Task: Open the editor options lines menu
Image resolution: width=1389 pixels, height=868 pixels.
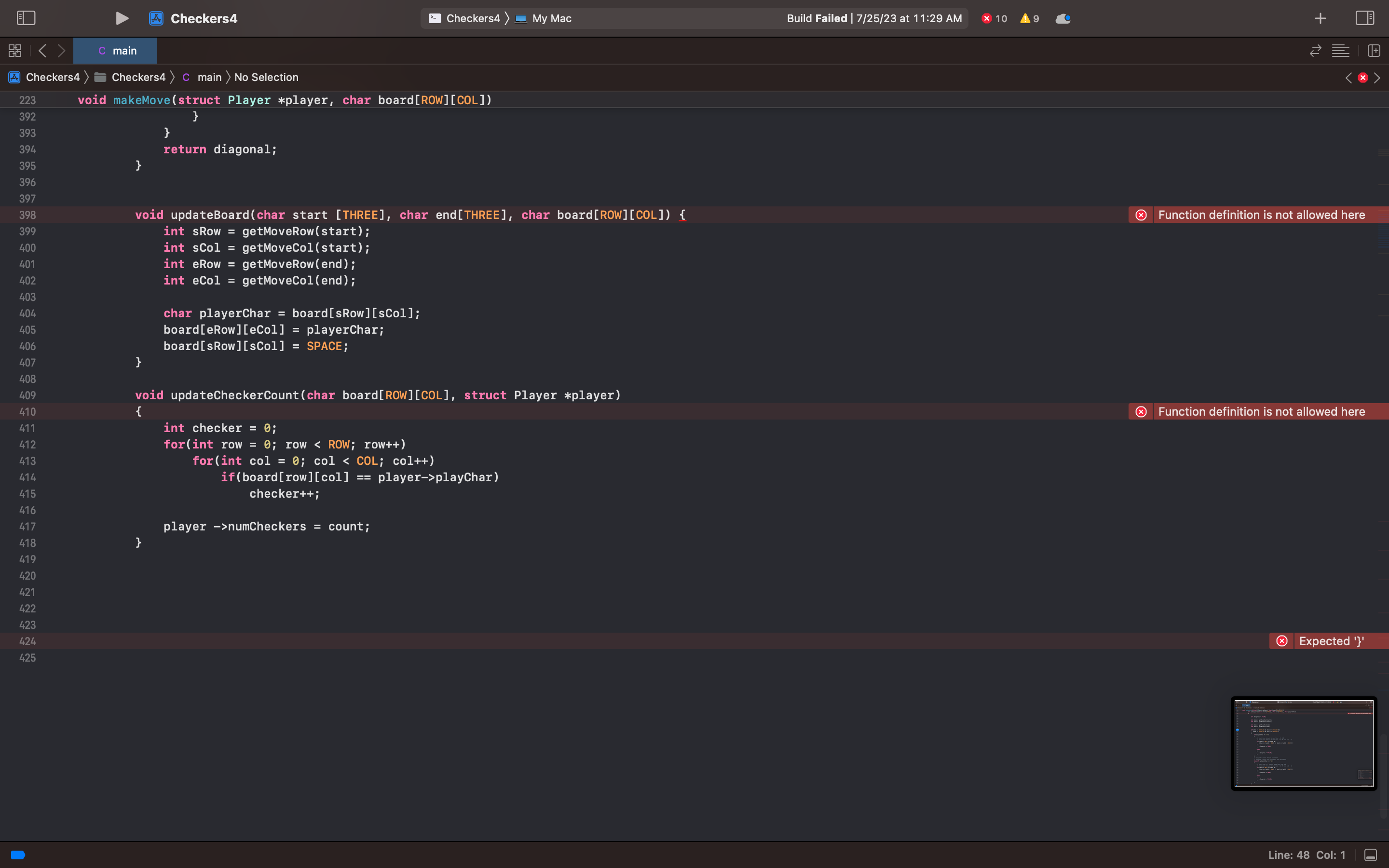Action: (x=1340, y=51)
